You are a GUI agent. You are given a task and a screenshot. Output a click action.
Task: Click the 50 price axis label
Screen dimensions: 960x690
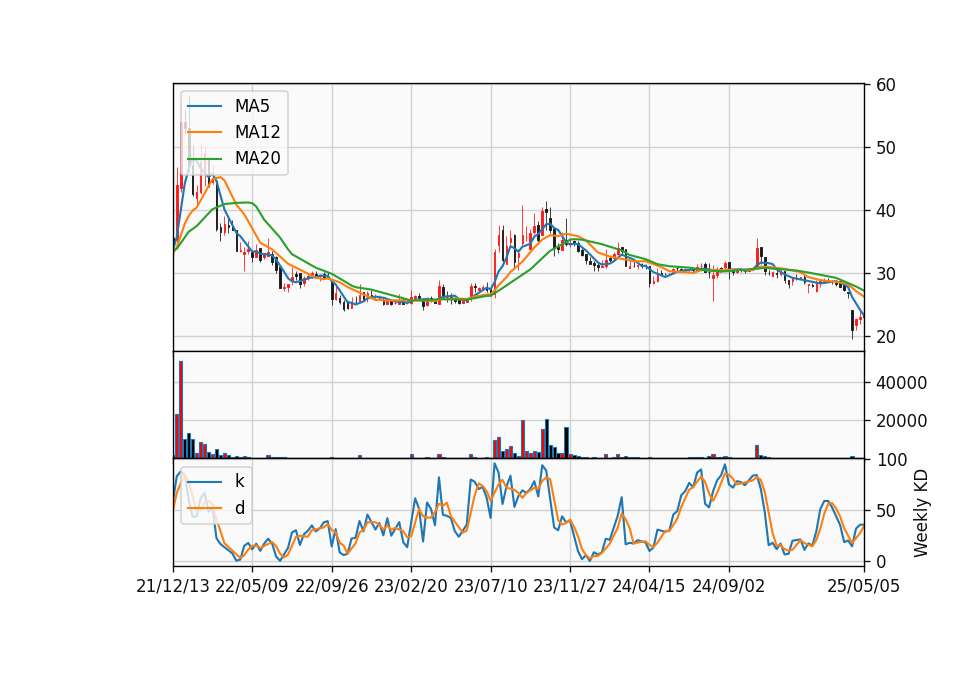tap(885, 148)
